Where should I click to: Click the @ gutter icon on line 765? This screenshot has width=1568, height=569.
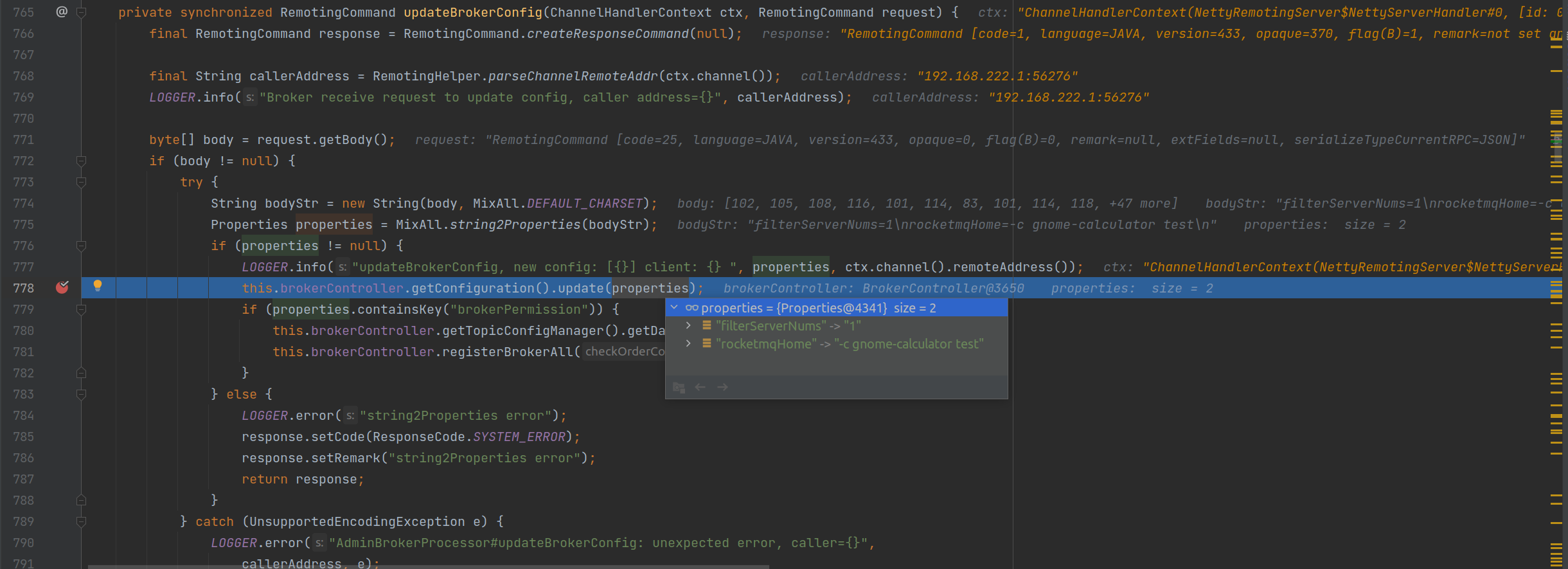click(62, 12)
